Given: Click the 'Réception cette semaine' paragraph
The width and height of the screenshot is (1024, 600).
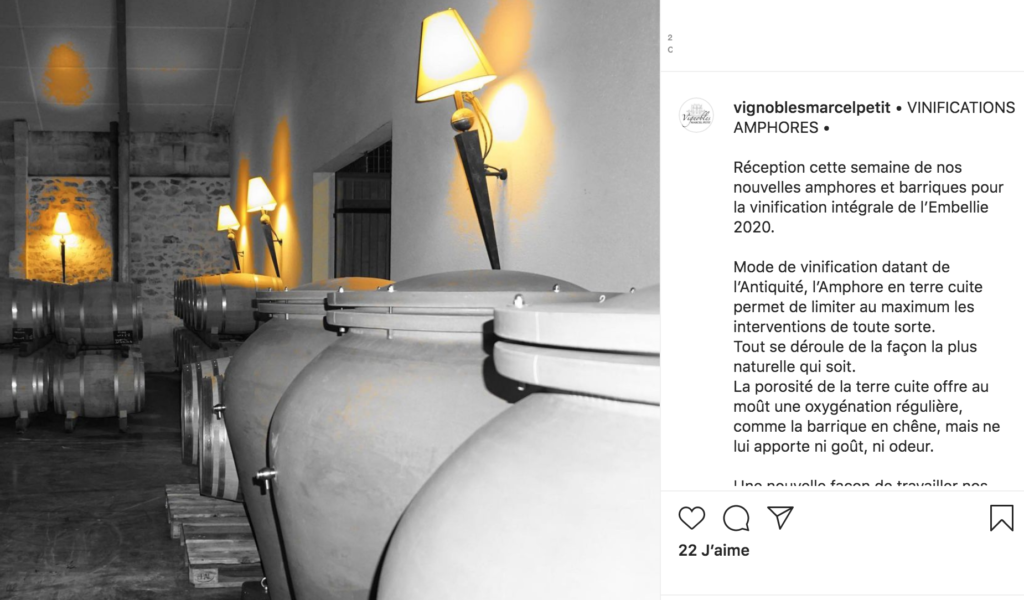Looking at the screenshot, I should click(868, 197).
